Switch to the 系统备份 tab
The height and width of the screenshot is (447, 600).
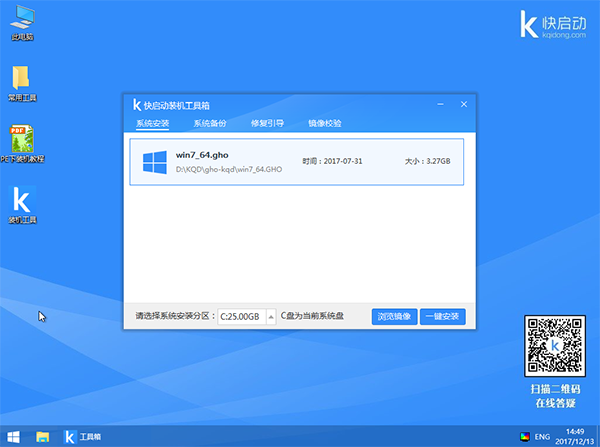pos(210,124)
